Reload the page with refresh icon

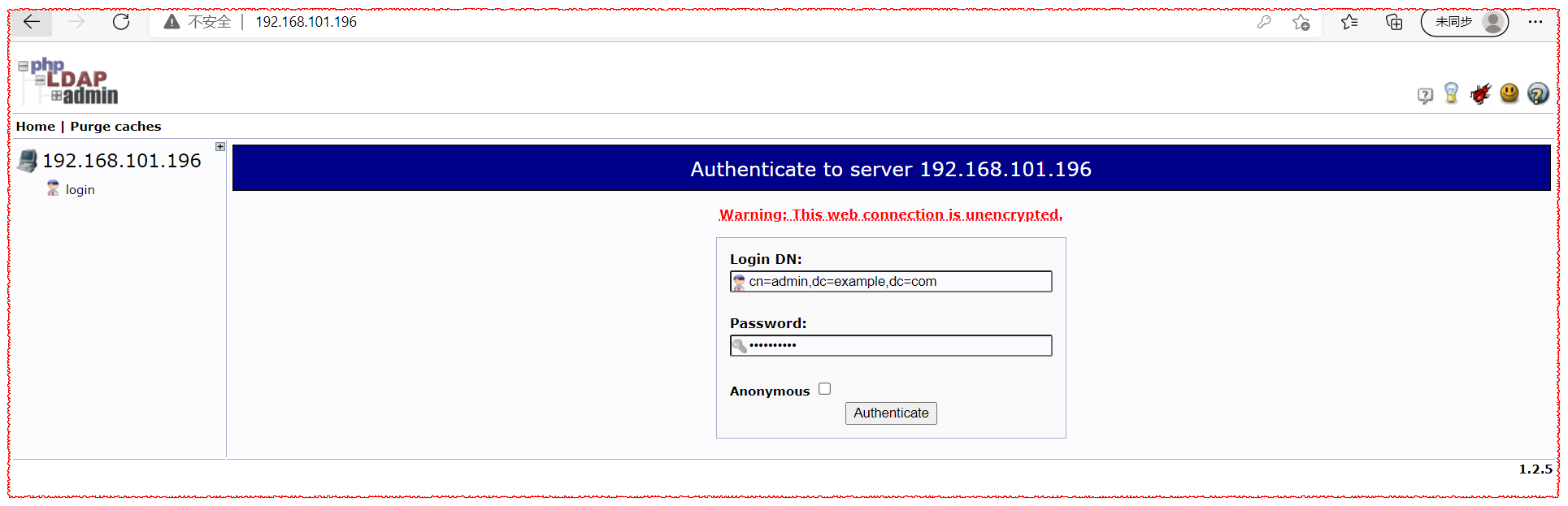click(x=121, y=22)
